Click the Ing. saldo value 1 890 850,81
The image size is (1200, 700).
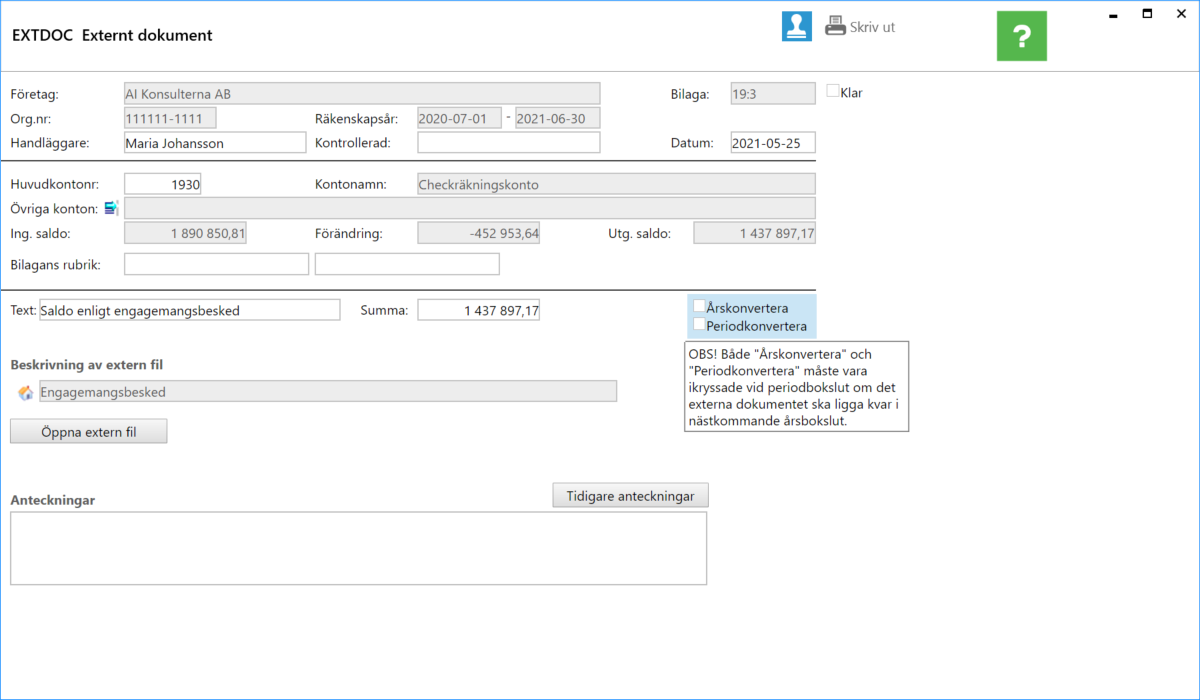pos(185,233)
